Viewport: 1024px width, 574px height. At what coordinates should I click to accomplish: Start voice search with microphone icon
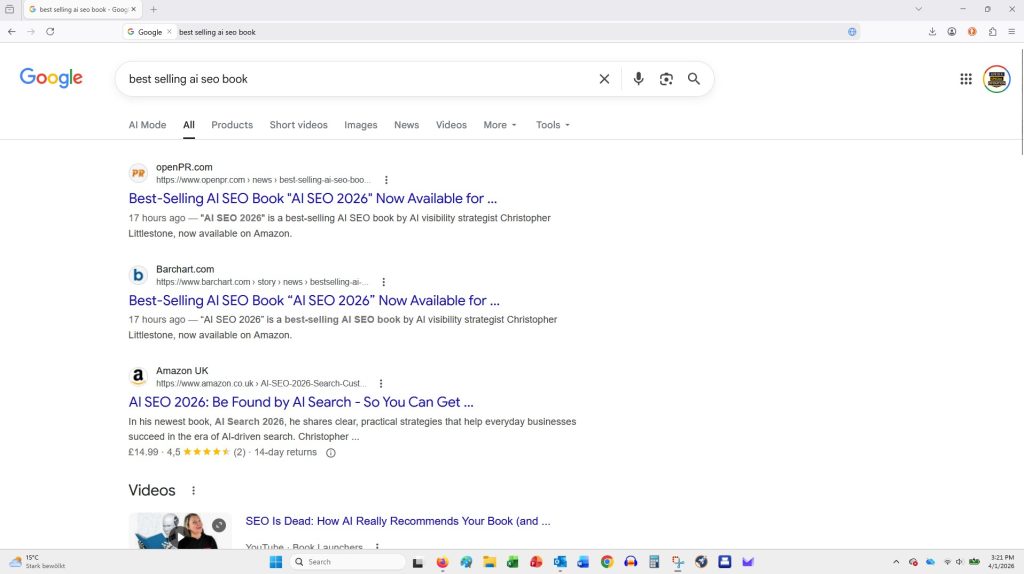pyautogui.click(x=638, y=79)
